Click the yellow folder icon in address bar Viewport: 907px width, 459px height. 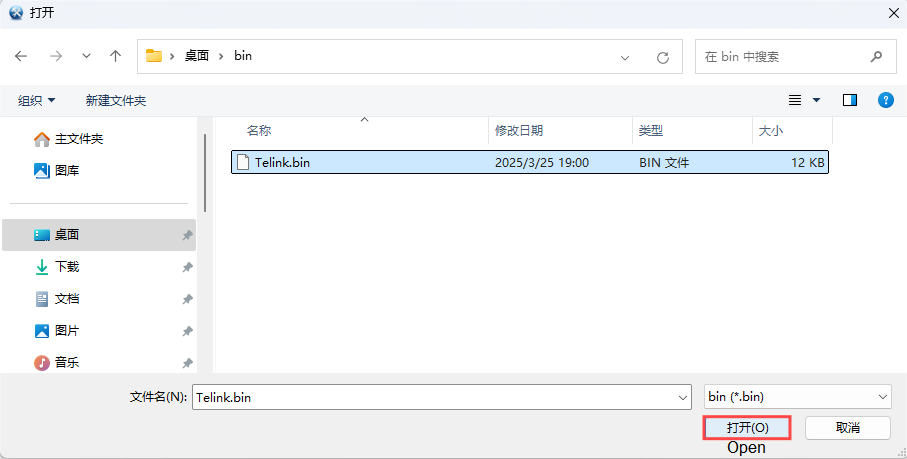click(x=153, y=56)
